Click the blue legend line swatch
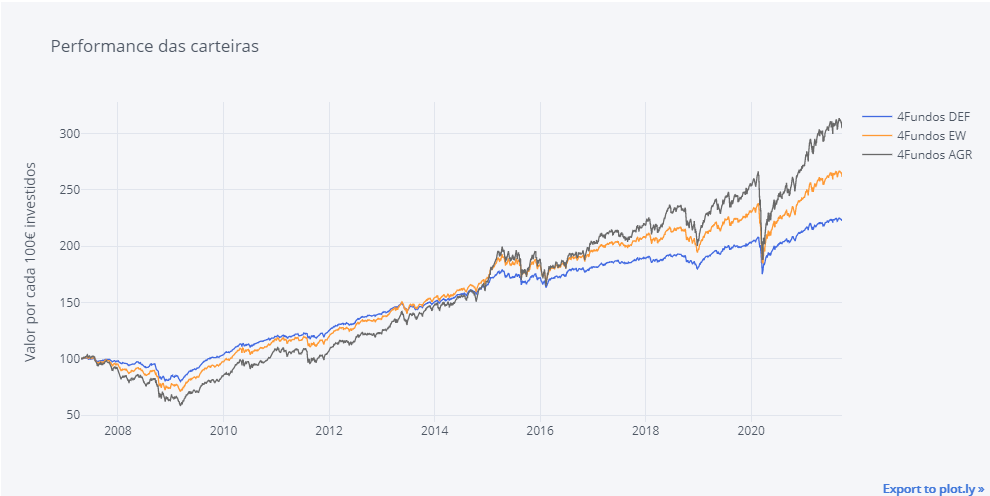This screenshot has width=990, height=496. 877,116
